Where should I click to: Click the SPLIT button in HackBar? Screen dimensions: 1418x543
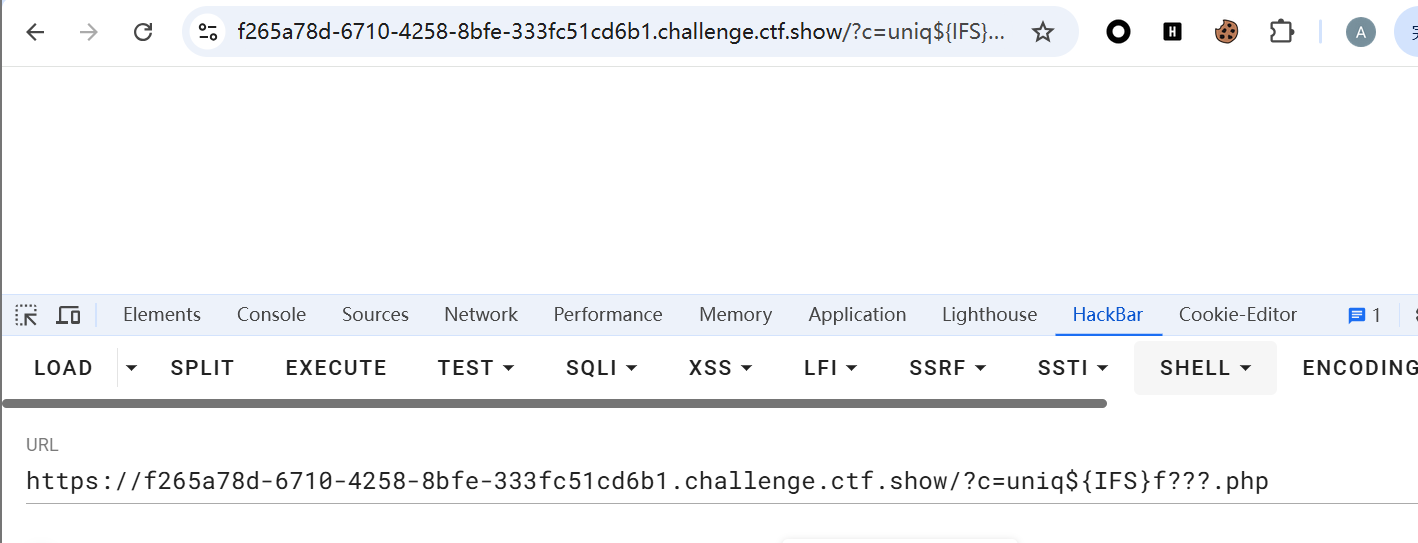(x=202, y=368)
